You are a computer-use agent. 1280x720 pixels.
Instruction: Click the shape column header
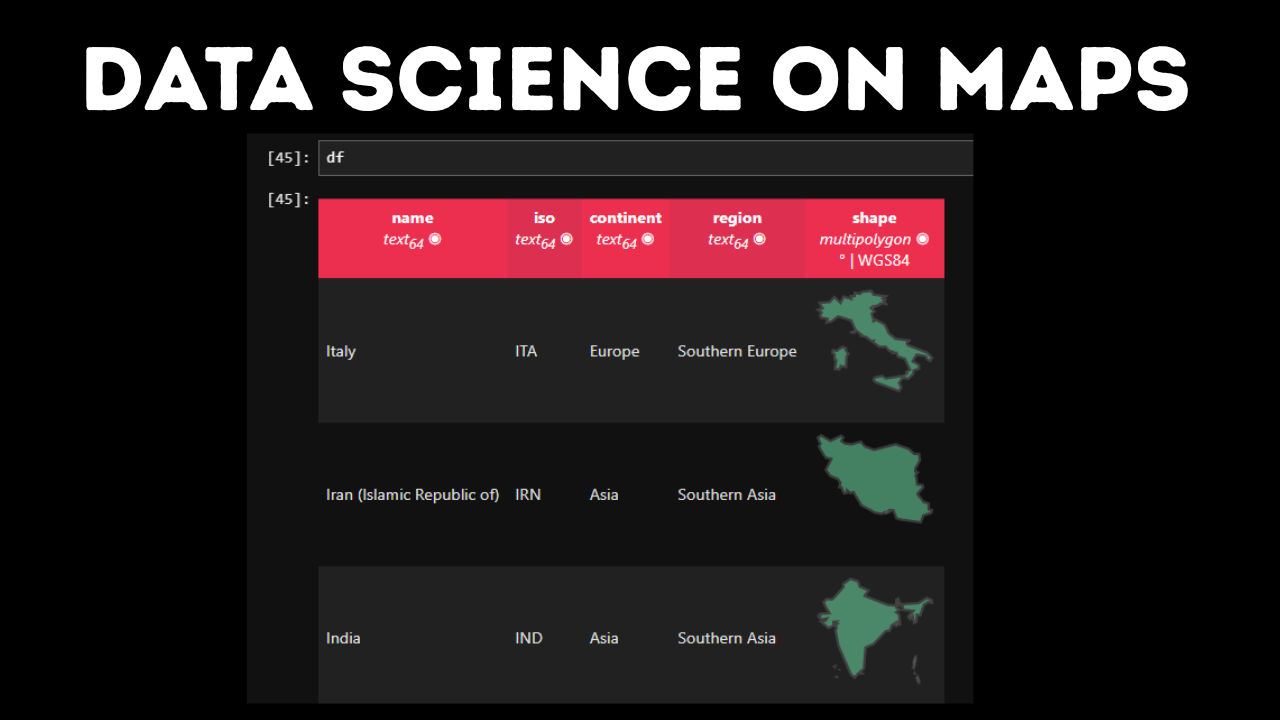(874, 238)
